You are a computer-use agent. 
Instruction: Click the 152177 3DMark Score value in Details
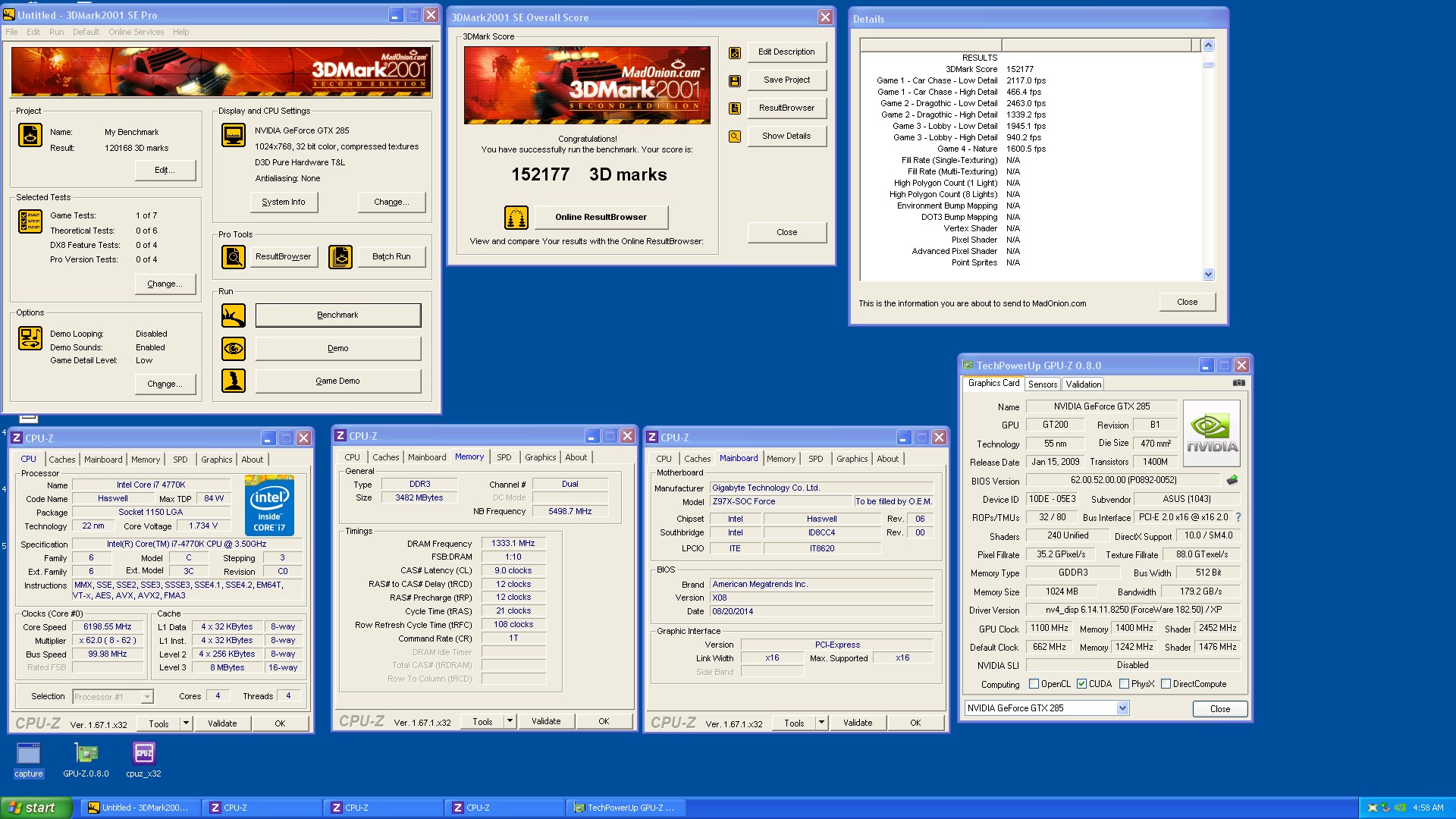(x=1020, y=70)
